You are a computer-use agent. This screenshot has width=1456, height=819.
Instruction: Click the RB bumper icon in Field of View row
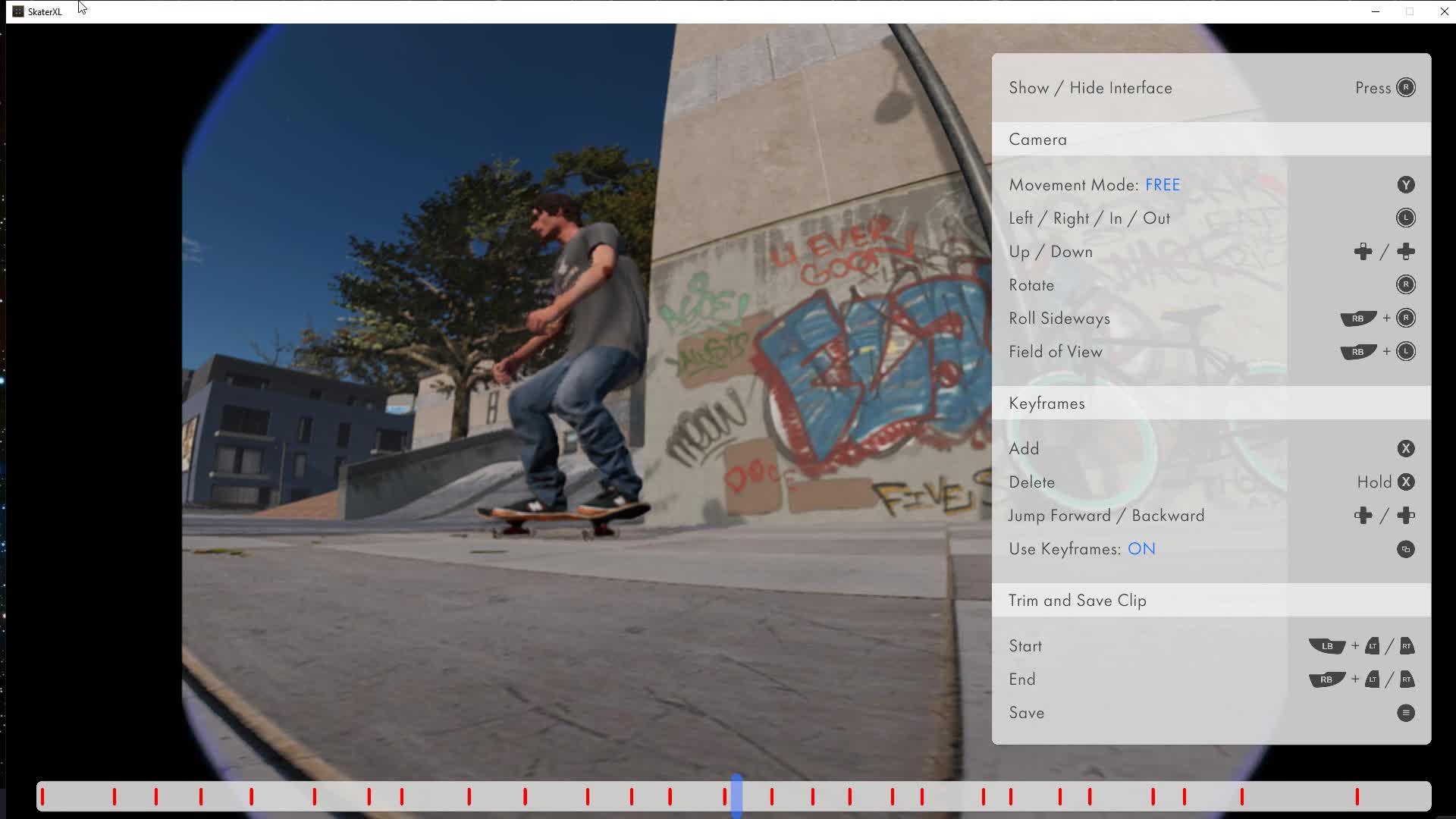point(1358,352)
